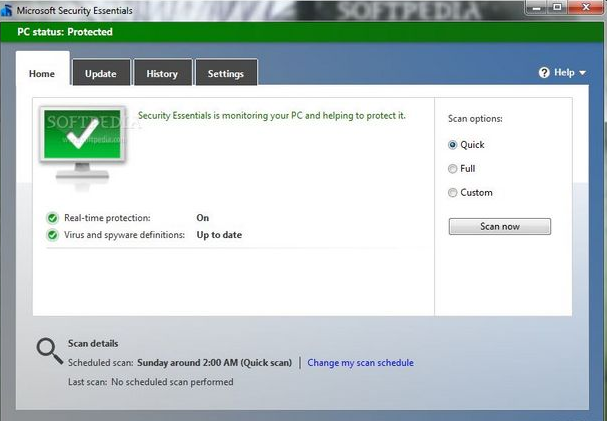Start scanning with the Scan now button
This screenshot has height=421, width=607.
500,226
